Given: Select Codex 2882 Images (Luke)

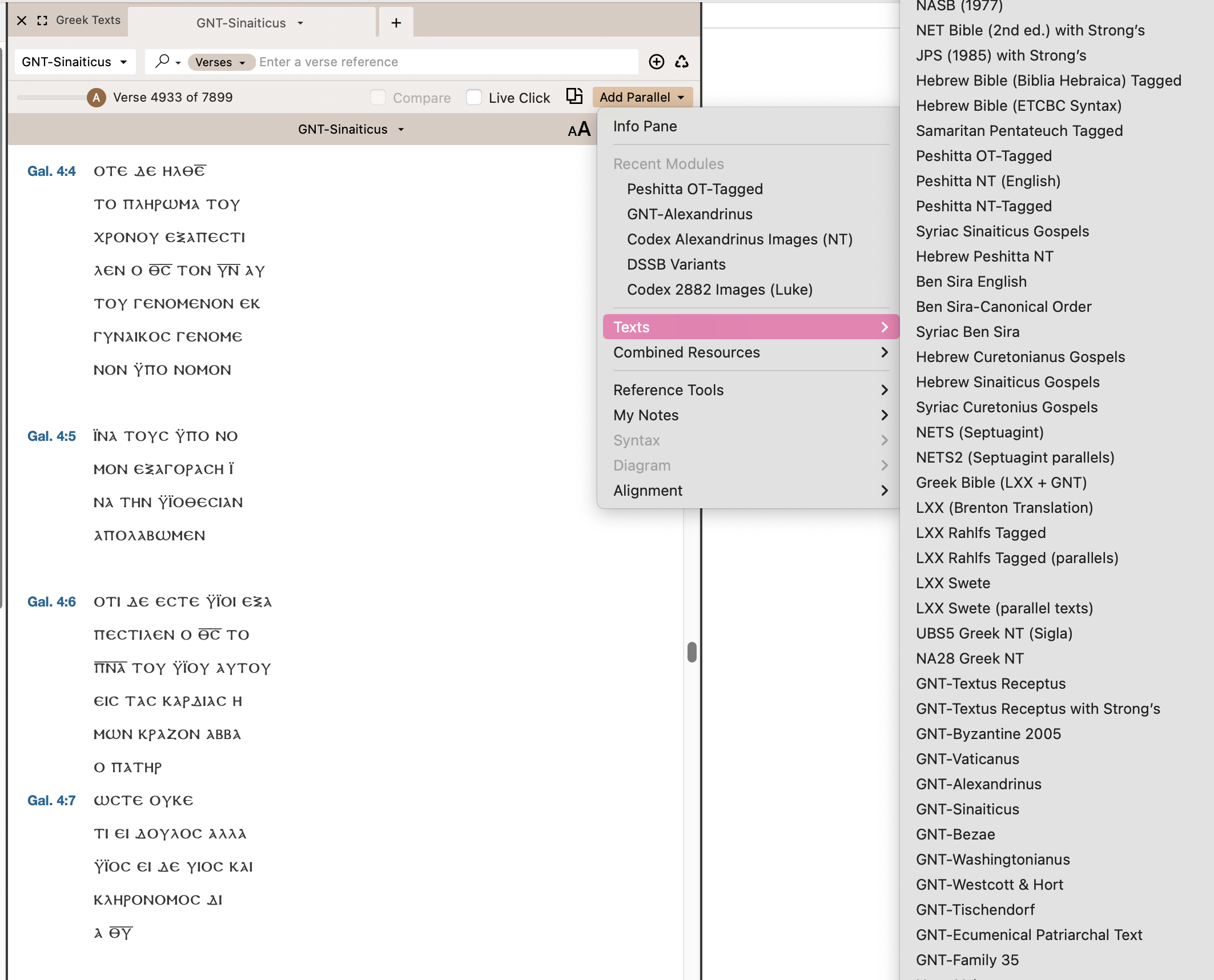Looking at the screenshot, I should [719, 290].
